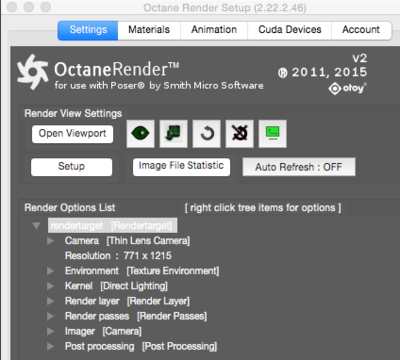This screenshot has width=400, height=360.
Task: Expand the Camera tree item
Action: coord(51,241)
